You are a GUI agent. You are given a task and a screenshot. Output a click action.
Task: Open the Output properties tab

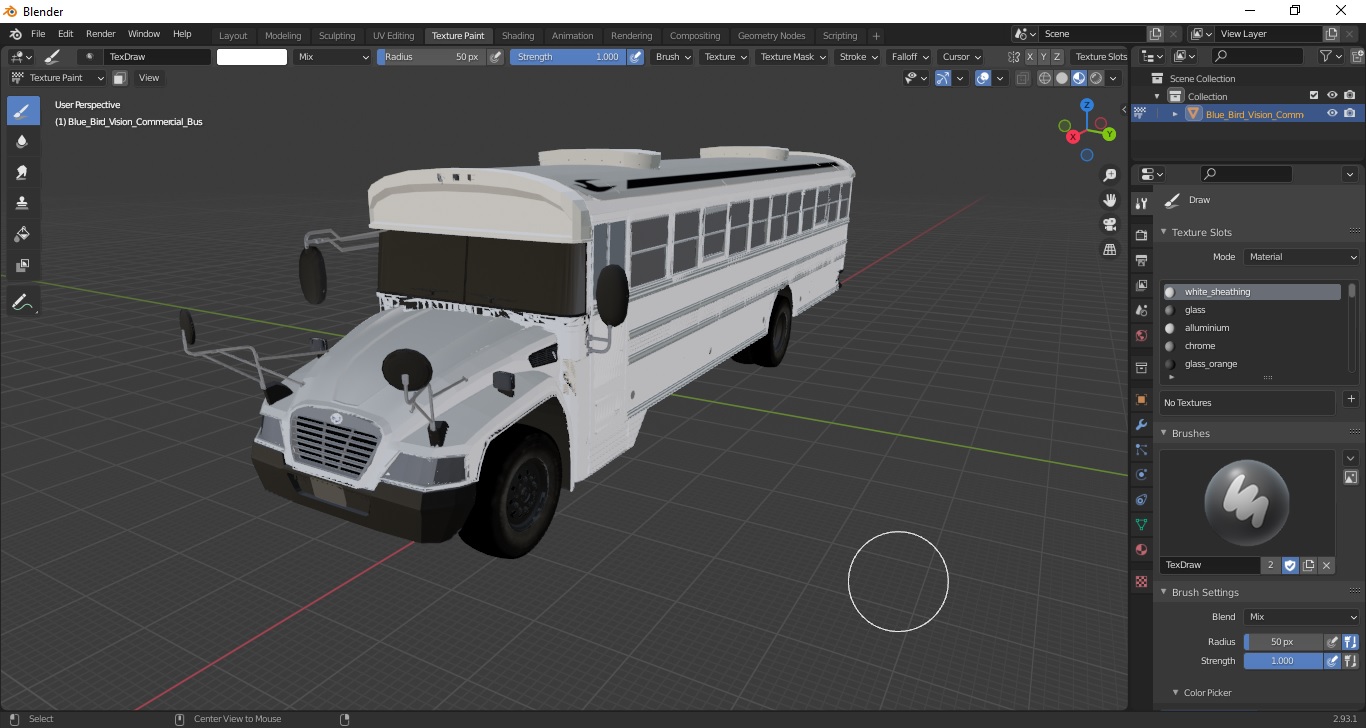click(x=1141, y=260)
